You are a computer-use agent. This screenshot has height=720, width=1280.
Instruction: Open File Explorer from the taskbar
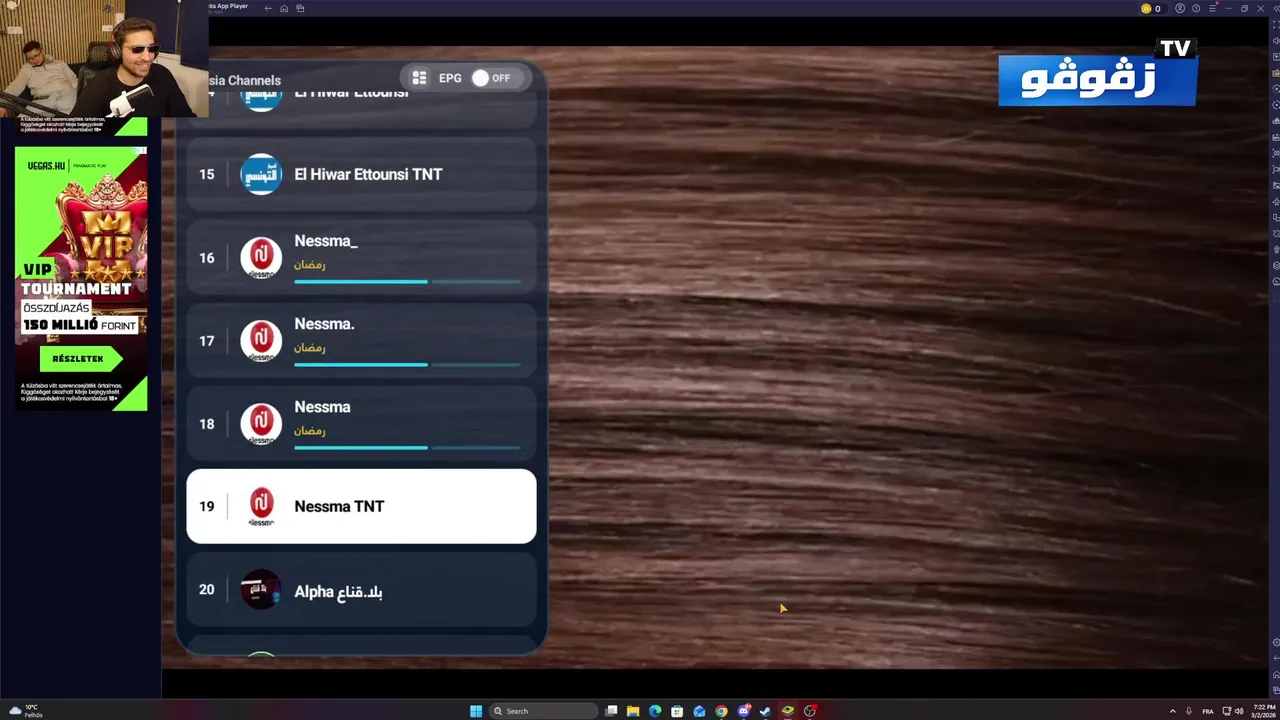tap(633, 711)
